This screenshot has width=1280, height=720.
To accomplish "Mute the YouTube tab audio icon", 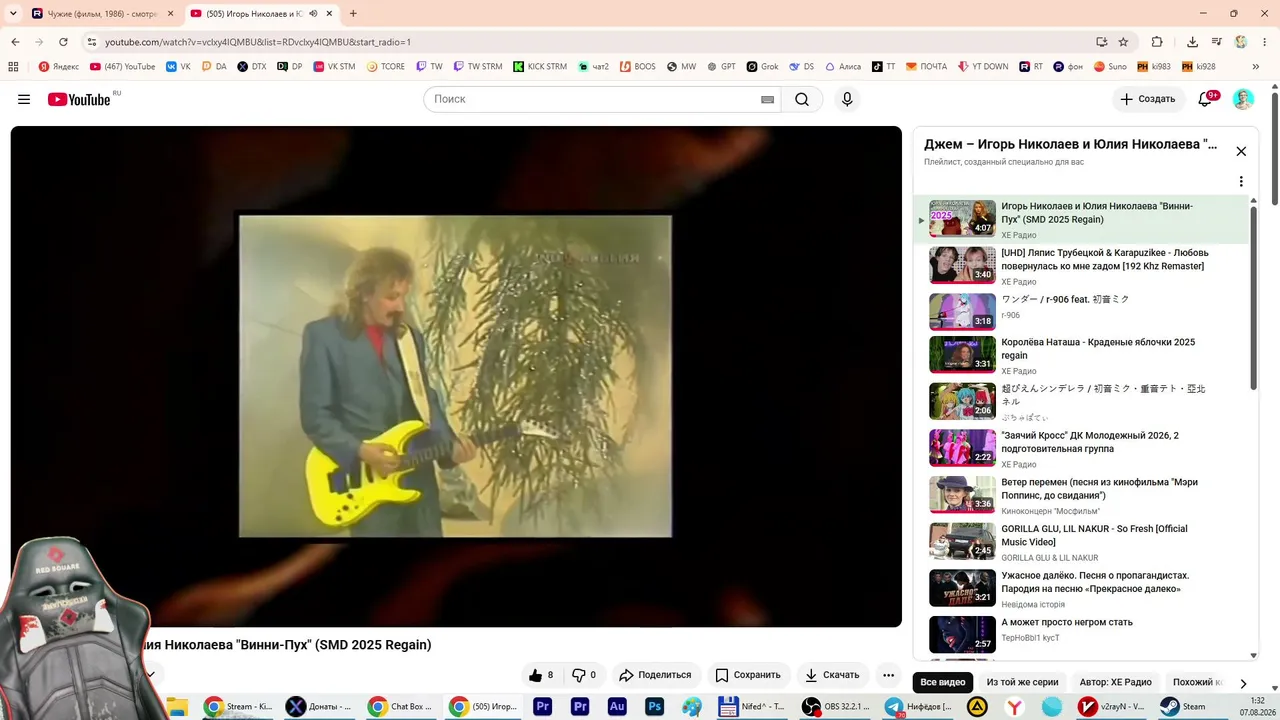I will 314,14.
